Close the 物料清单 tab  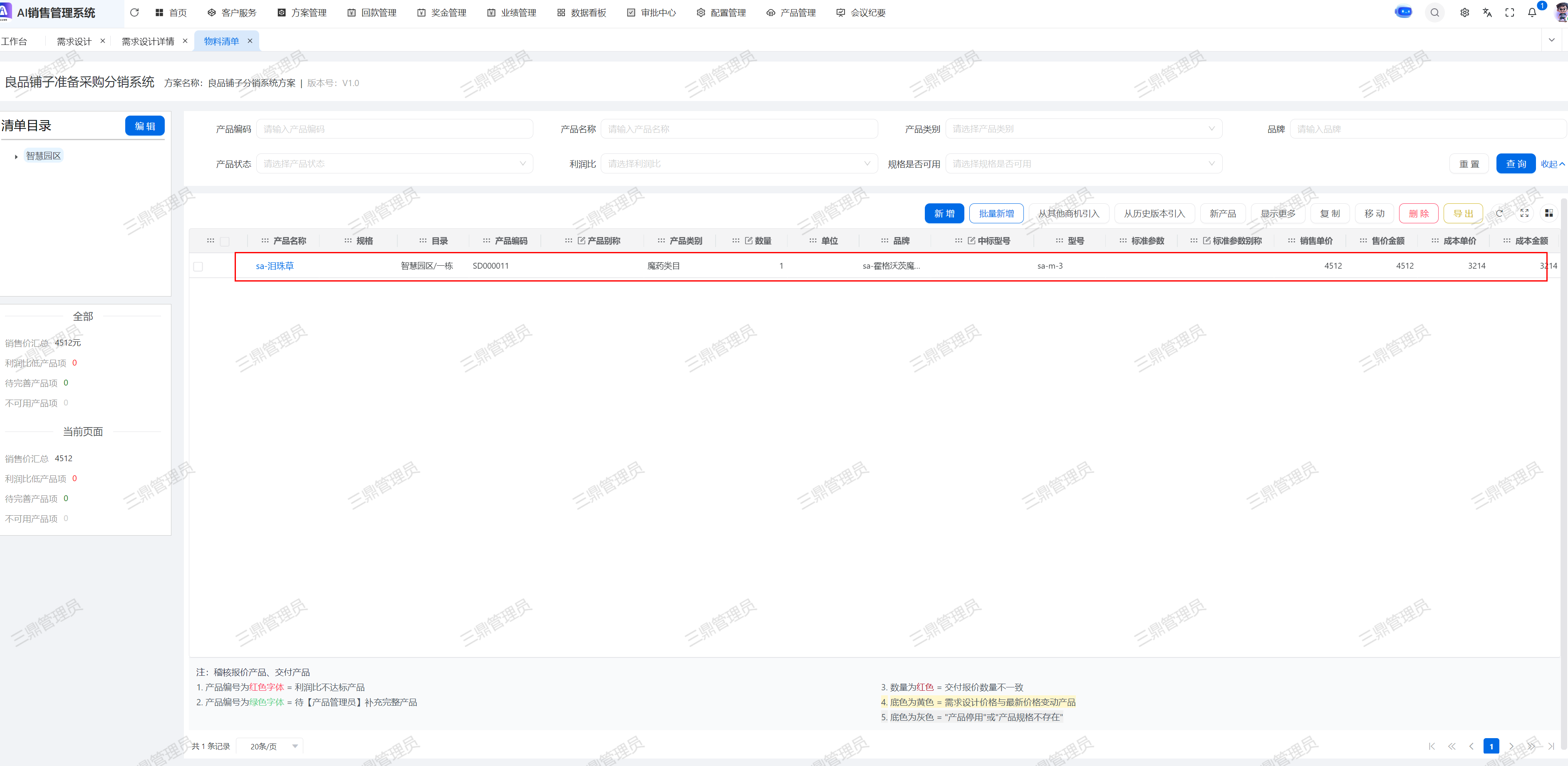tap(250, 41)
